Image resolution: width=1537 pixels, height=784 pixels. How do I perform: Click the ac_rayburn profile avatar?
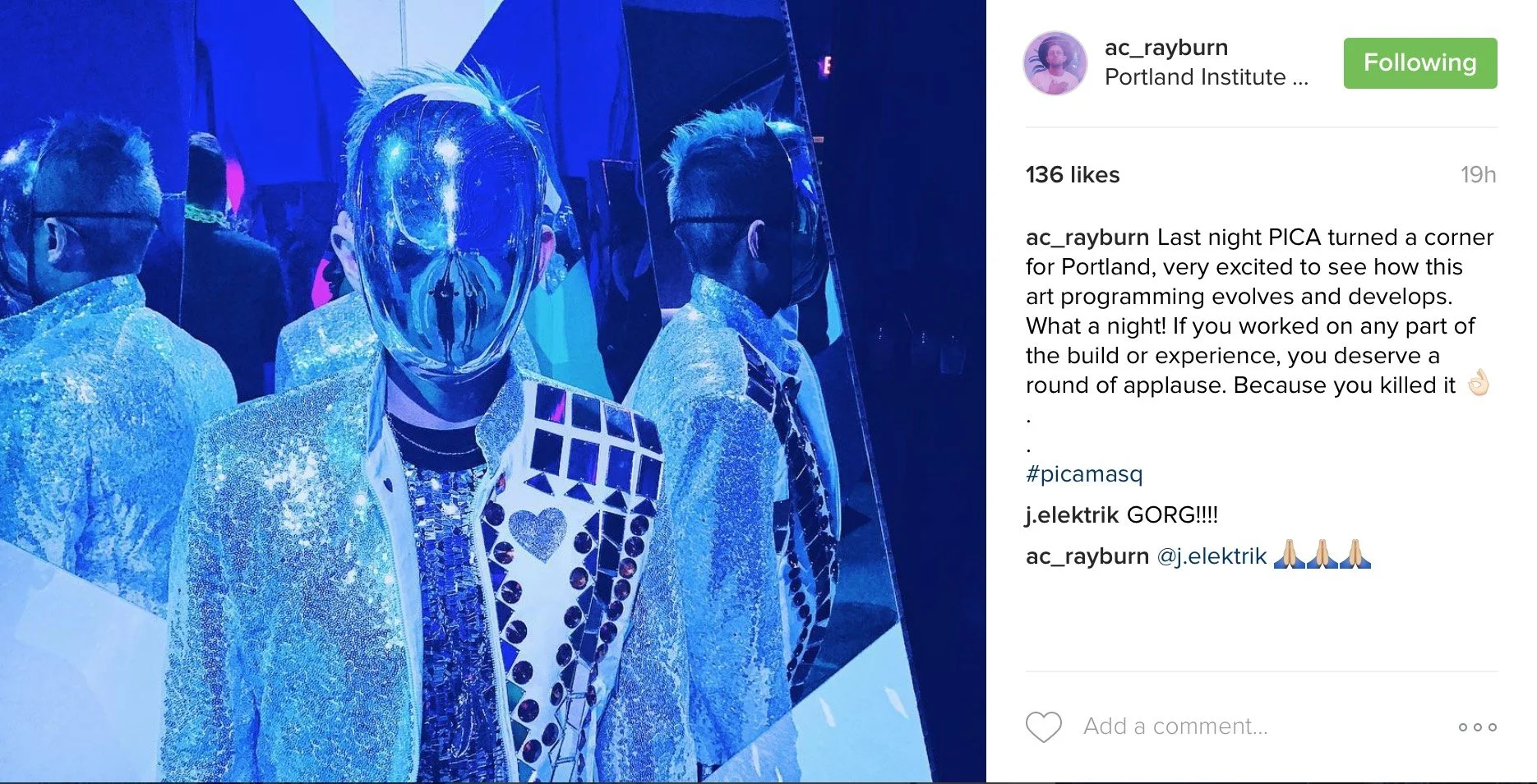(x=1055, y=64)
